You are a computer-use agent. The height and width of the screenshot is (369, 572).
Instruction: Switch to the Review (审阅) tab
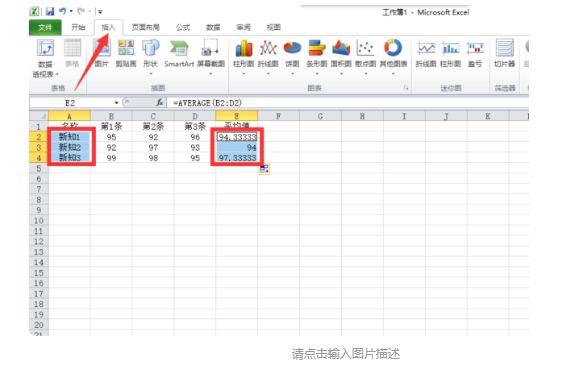(243, 27)
